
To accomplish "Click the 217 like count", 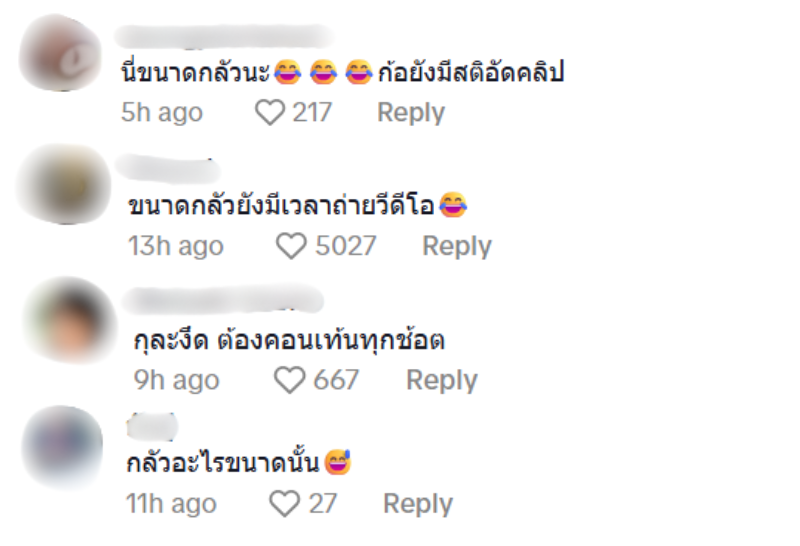I will coord(312,113).
